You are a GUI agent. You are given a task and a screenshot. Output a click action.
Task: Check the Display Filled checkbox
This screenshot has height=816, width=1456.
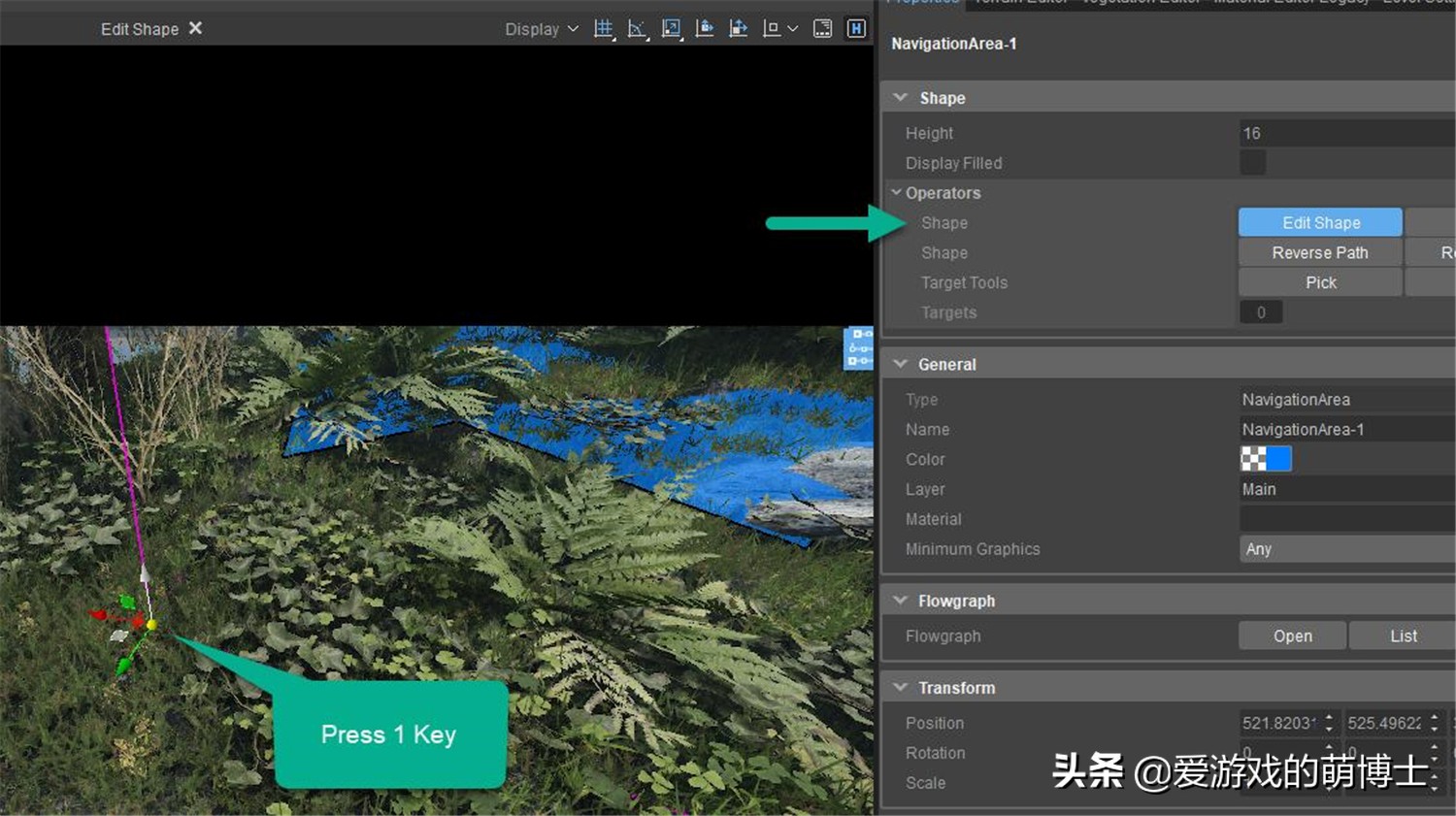(x=1252, y=163)
